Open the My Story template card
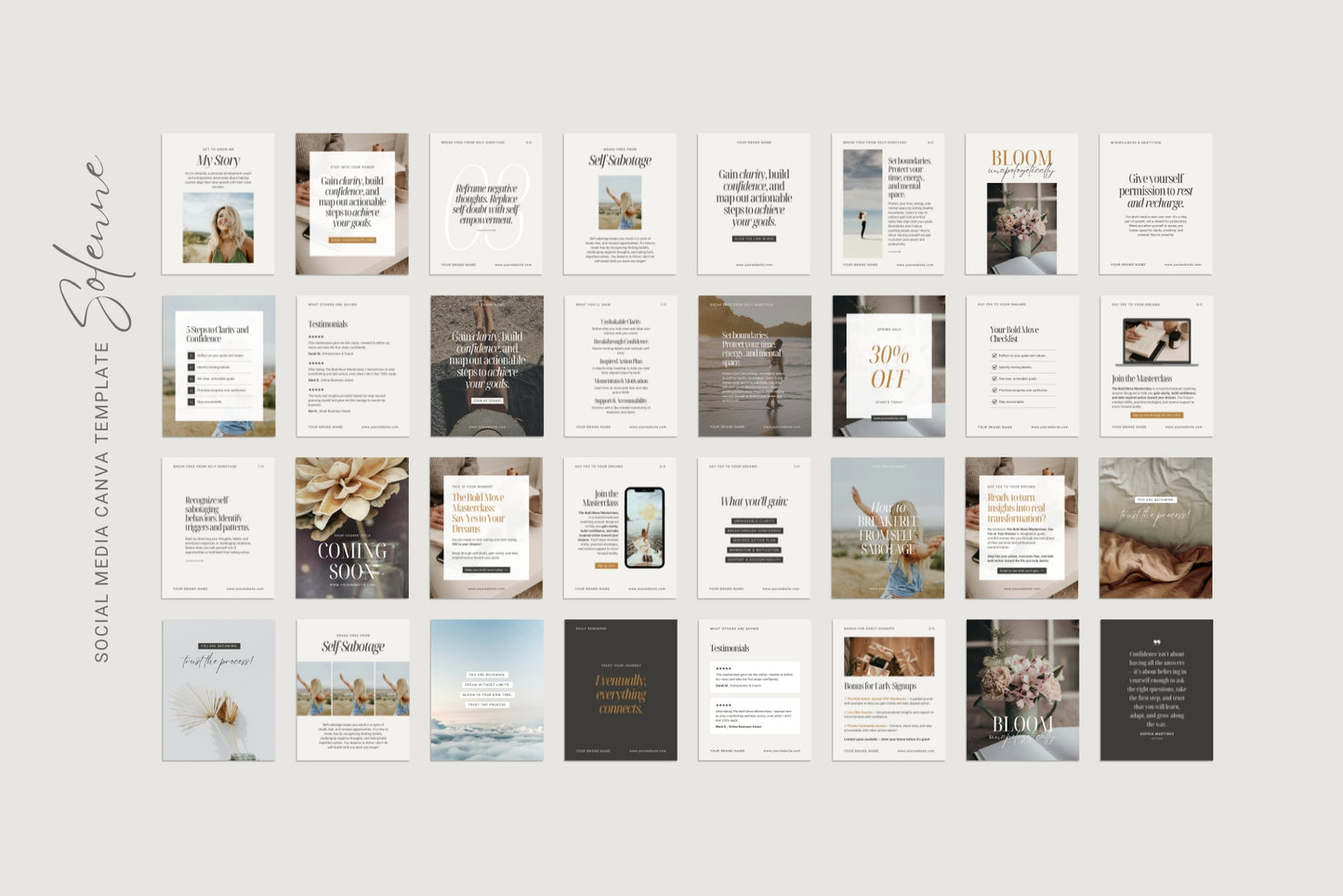1343x896 pixels. click(217, 204)
